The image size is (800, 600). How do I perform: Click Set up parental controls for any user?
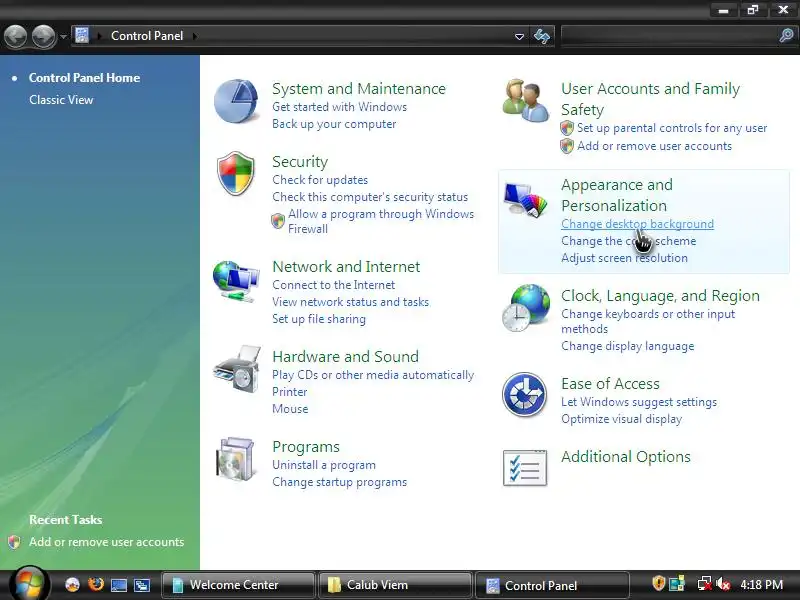672,128
